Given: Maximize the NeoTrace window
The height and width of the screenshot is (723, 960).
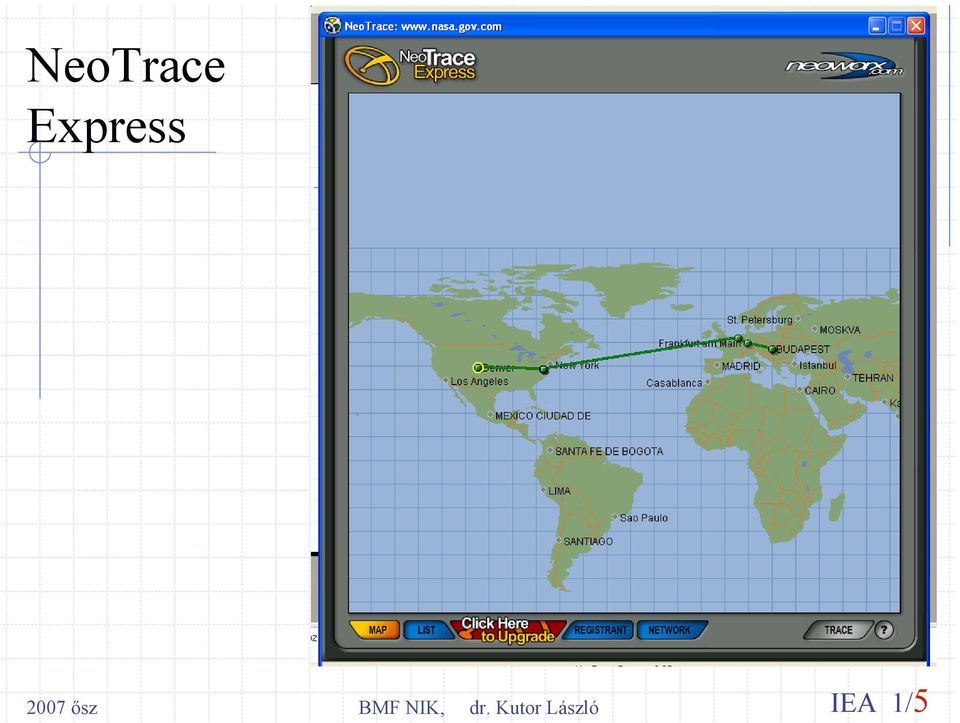Looking at the screenshot, I should (896, 26).
